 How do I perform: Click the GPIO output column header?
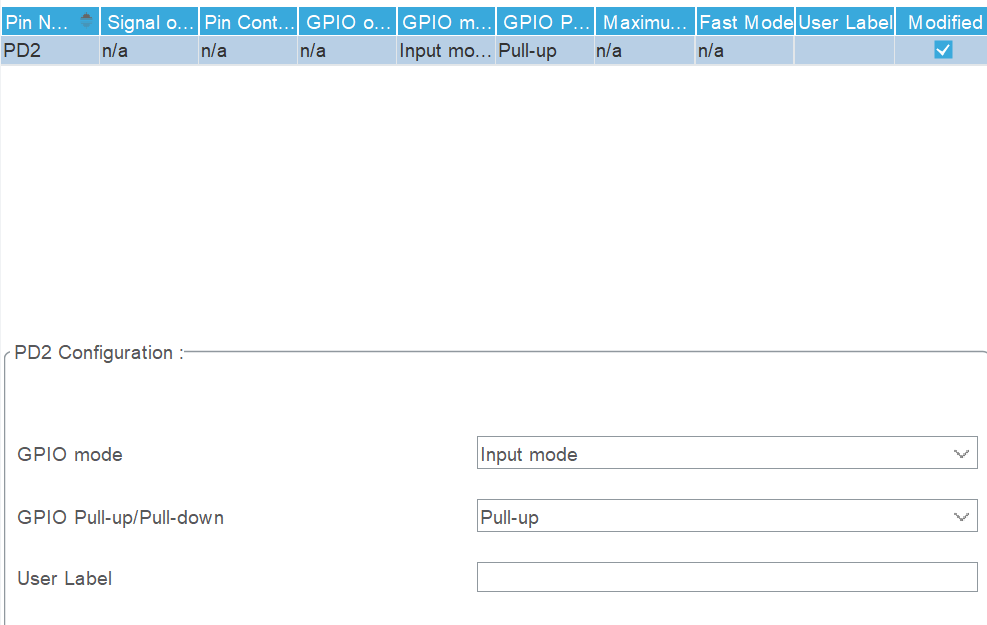(x=346, y=21)
